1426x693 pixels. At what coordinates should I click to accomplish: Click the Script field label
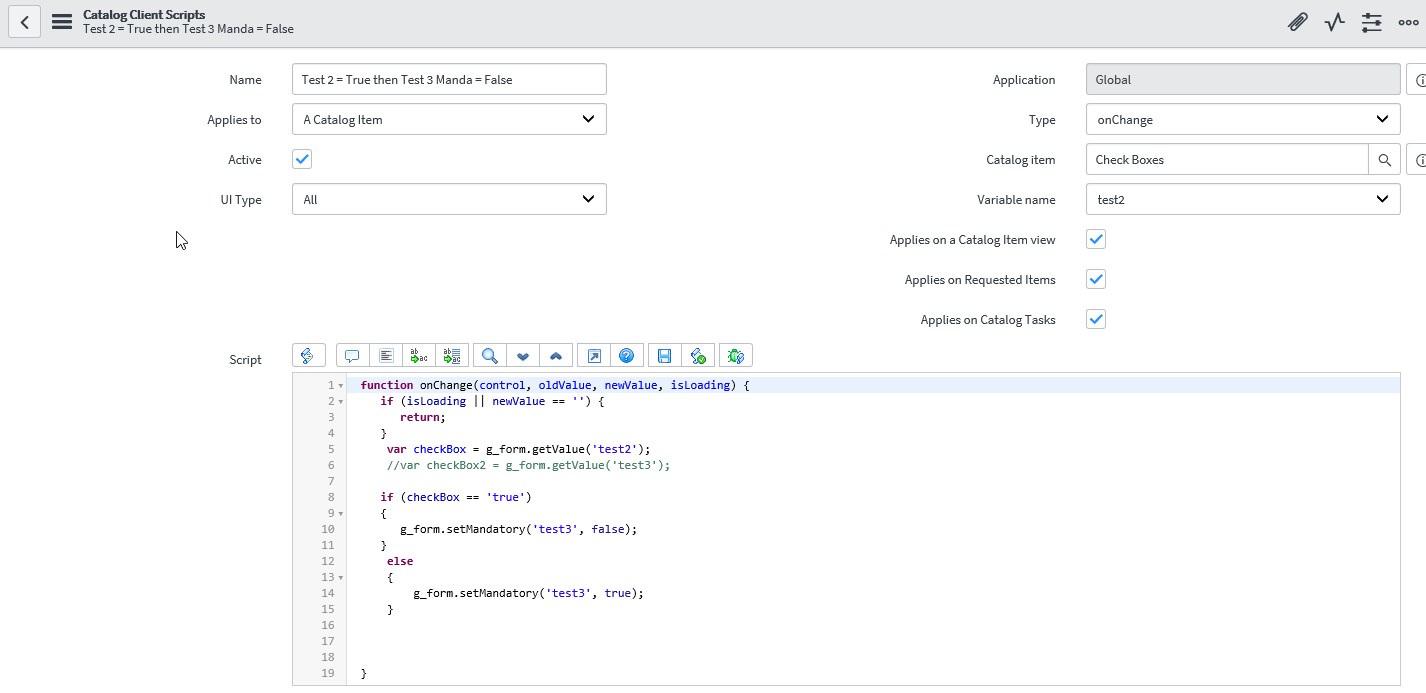tap(245, 360)
